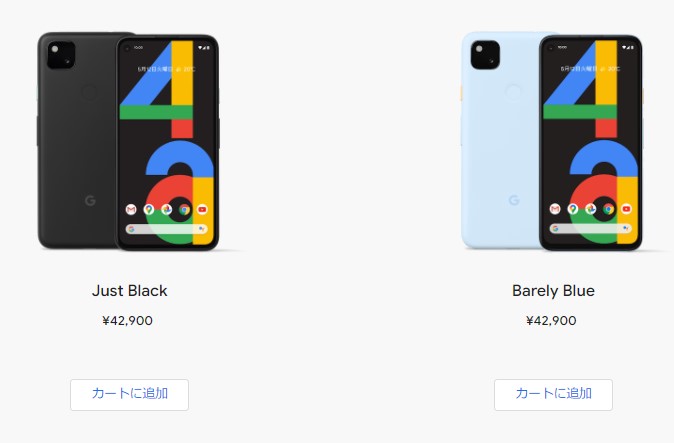Tap Gmail icon on Just Black phone screen
Screen dimensions: 674x443
click(131, 209)
